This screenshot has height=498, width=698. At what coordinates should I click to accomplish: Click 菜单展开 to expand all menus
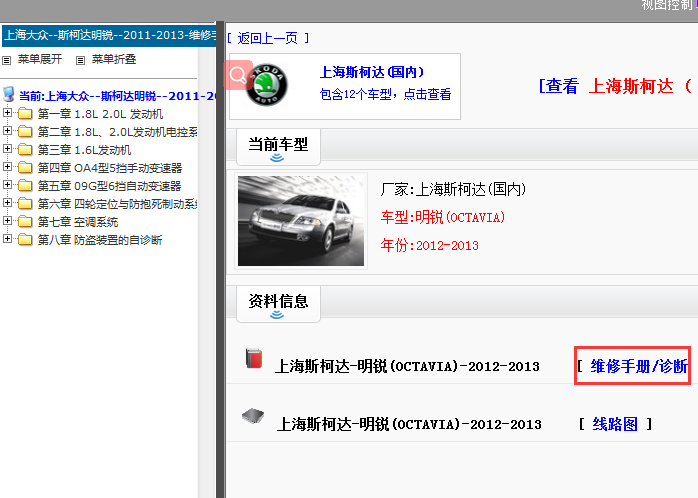pos(40,59)
